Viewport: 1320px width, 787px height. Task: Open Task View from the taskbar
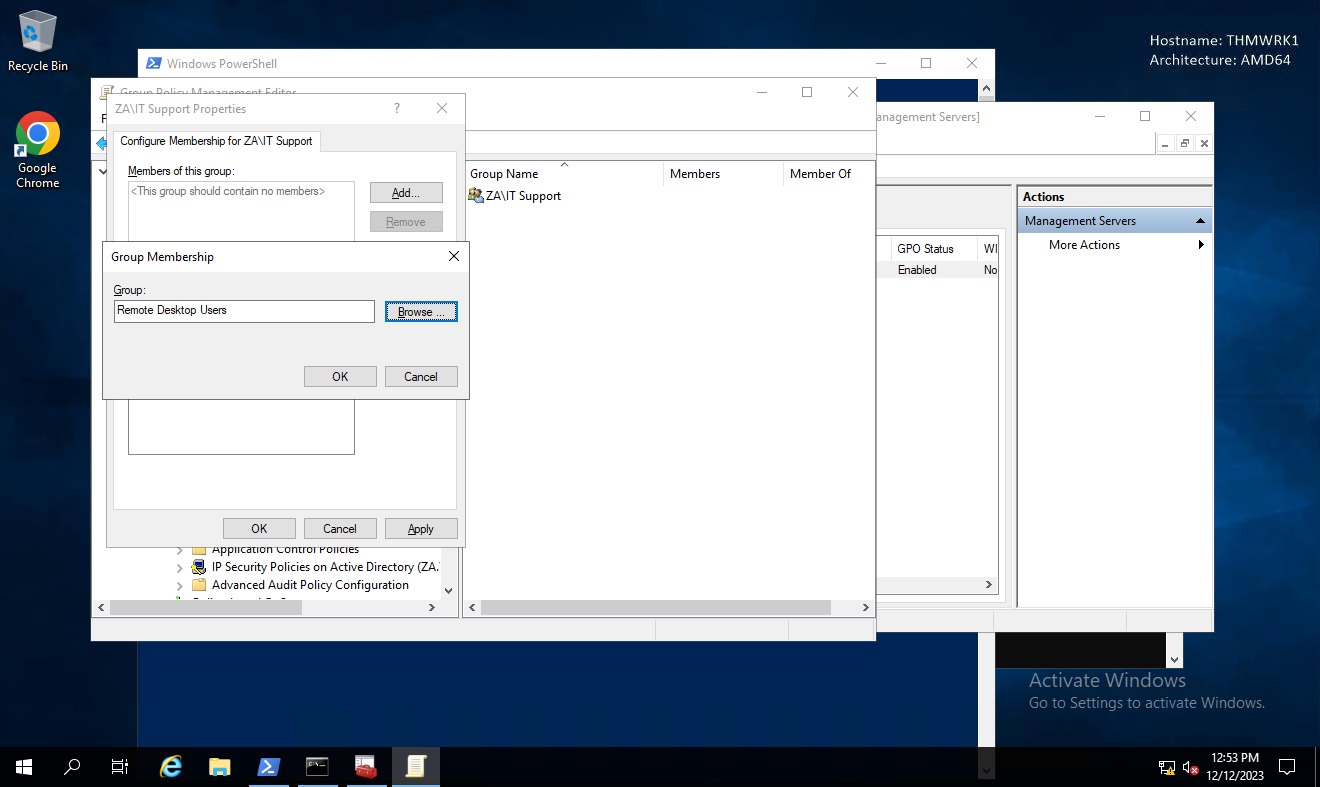(x=120, y=767)
